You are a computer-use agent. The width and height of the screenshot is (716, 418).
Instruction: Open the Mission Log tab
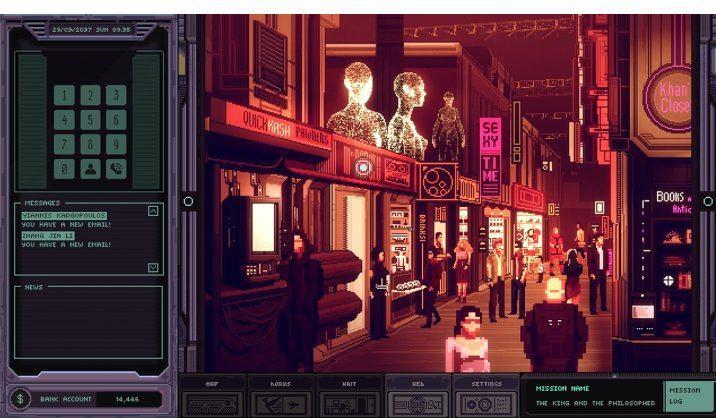(683, 396)
